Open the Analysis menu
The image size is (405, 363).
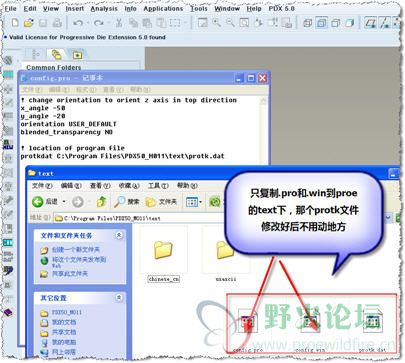104,8
